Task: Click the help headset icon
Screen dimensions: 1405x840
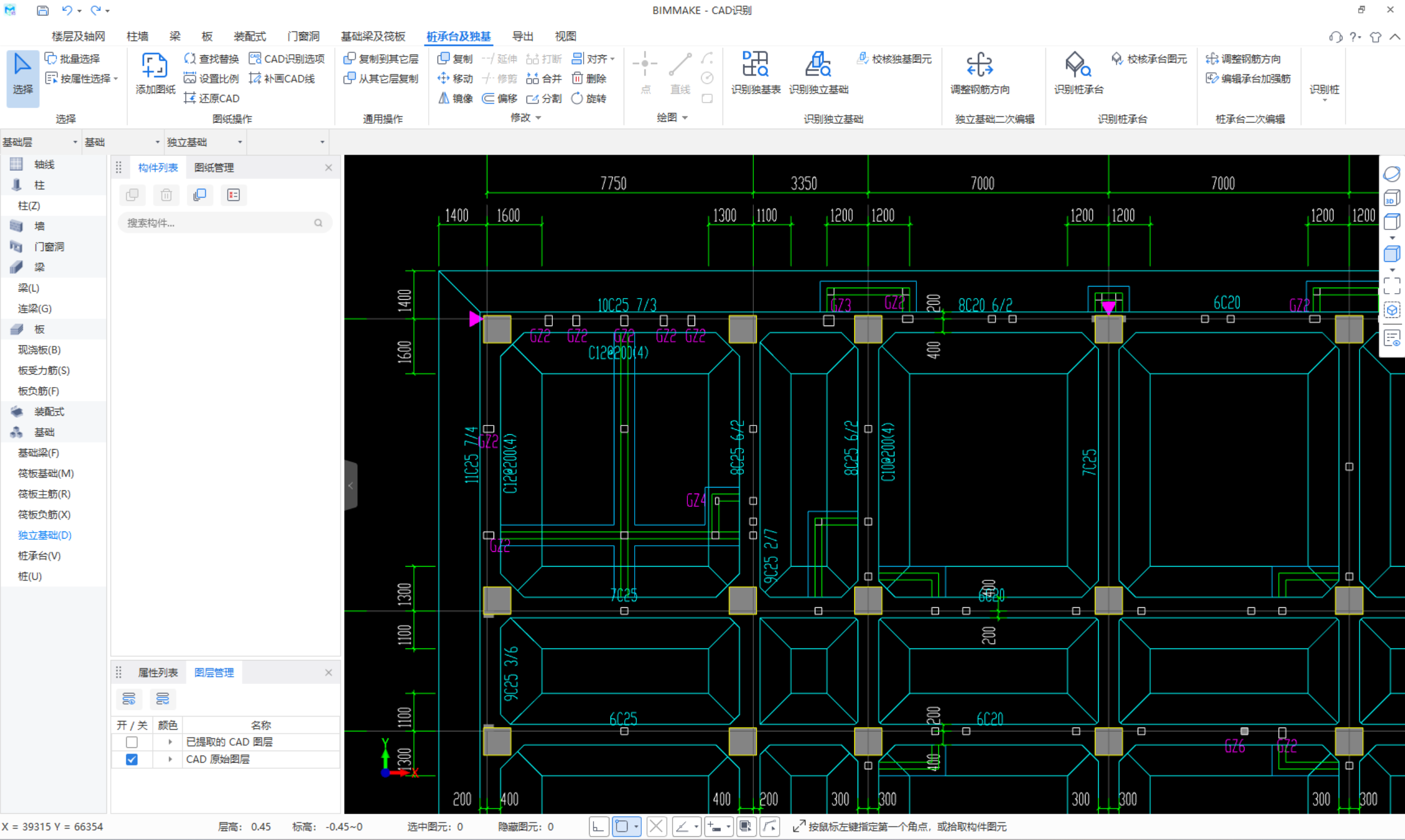Action: (x=1335, y=37)
